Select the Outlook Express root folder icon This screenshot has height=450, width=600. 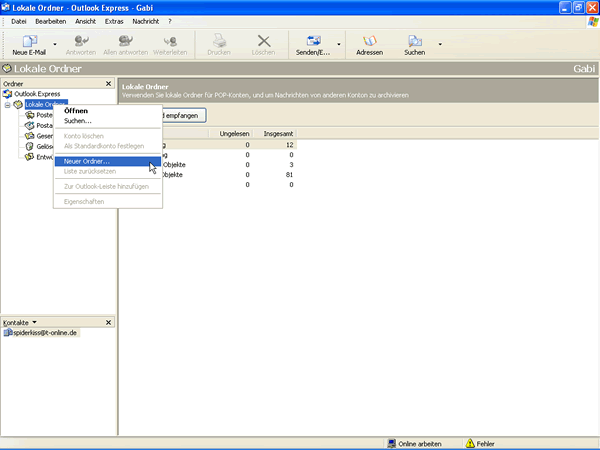click(x=8, y=94)
